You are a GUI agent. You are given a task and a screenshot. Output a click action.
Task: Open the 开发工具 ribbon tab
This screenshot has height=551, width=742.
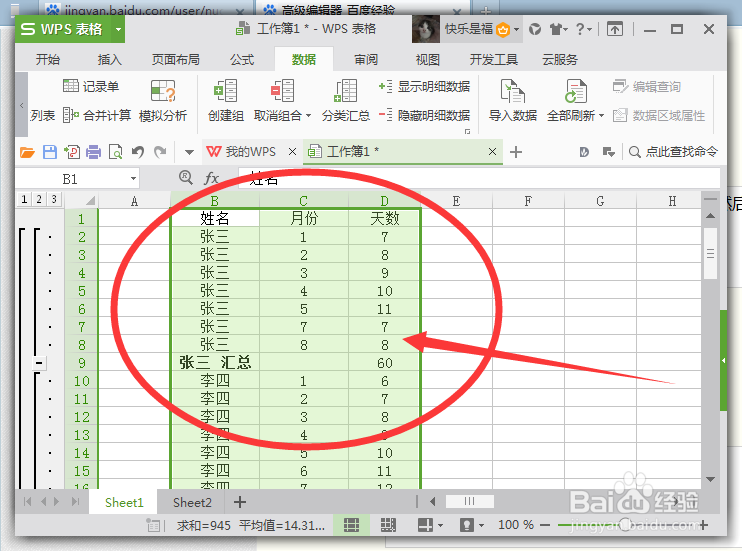494,60
